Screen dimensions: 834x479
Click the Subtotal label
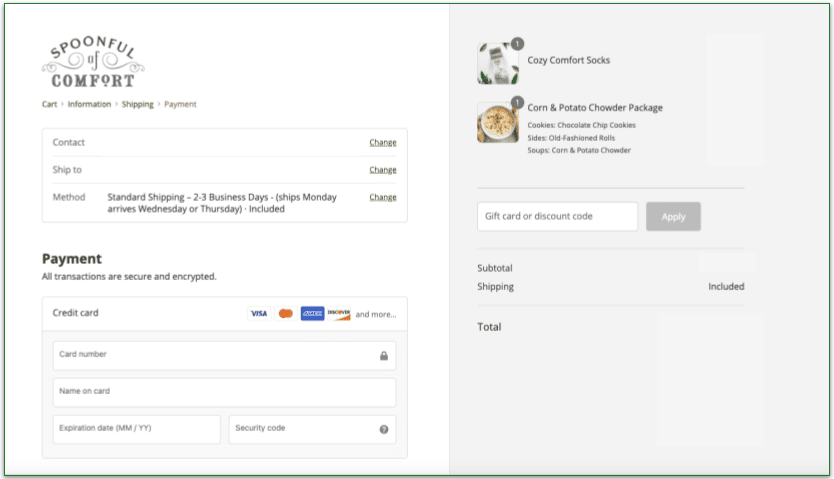tap(495, 268)
